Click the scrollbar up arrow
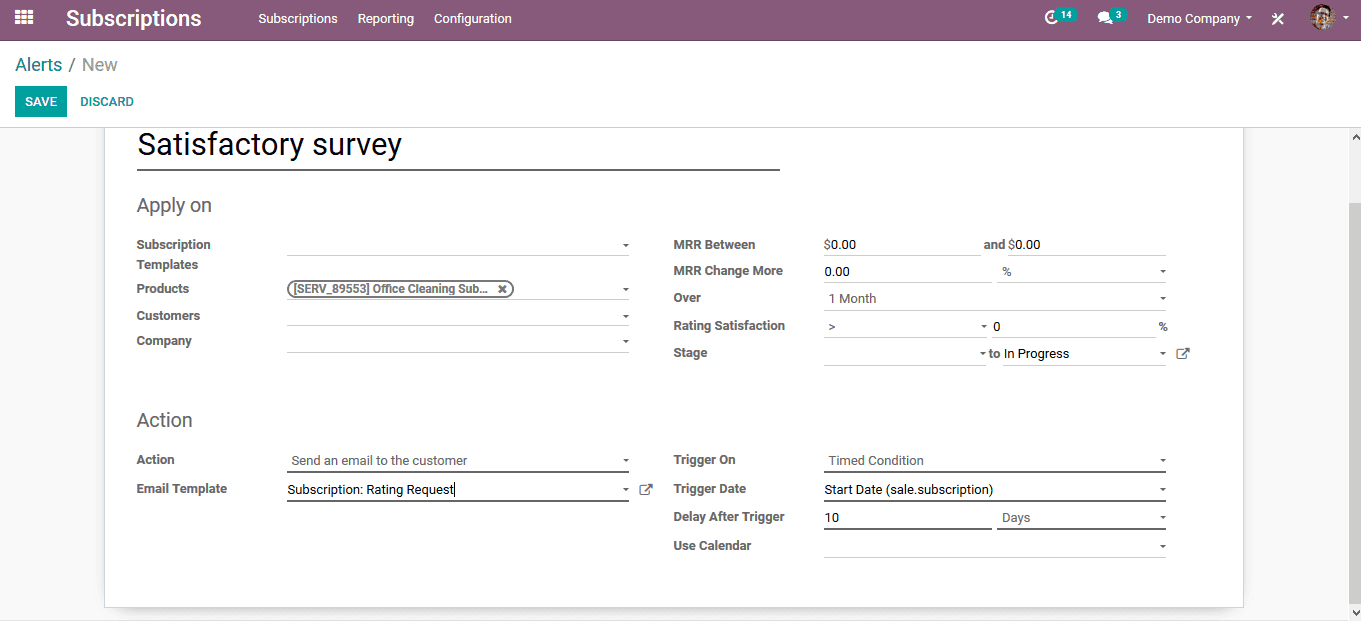This screenshot has height=621, width=1361. coord(1355,136)
